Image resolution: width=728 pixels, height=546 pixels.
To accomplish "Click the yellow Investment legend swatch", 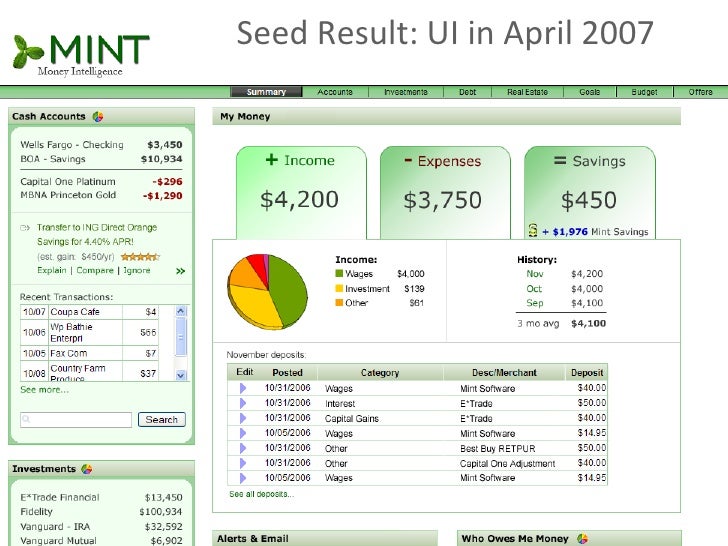I will [x=339, y=288].
